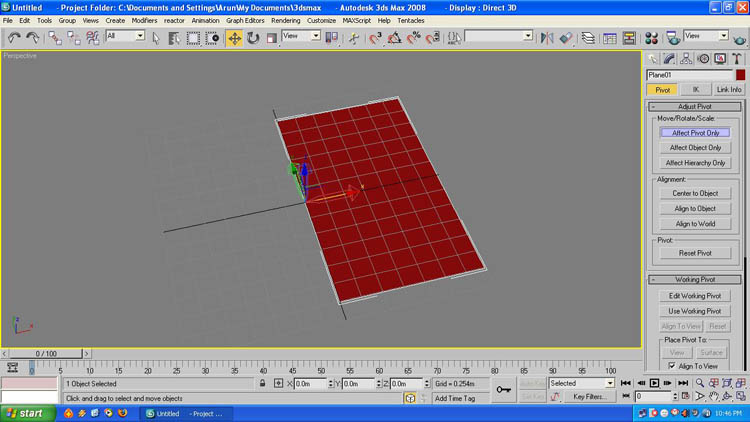The image size is (750, 422).
Task: Click the Center to Object button
Action: pos(695,193)
